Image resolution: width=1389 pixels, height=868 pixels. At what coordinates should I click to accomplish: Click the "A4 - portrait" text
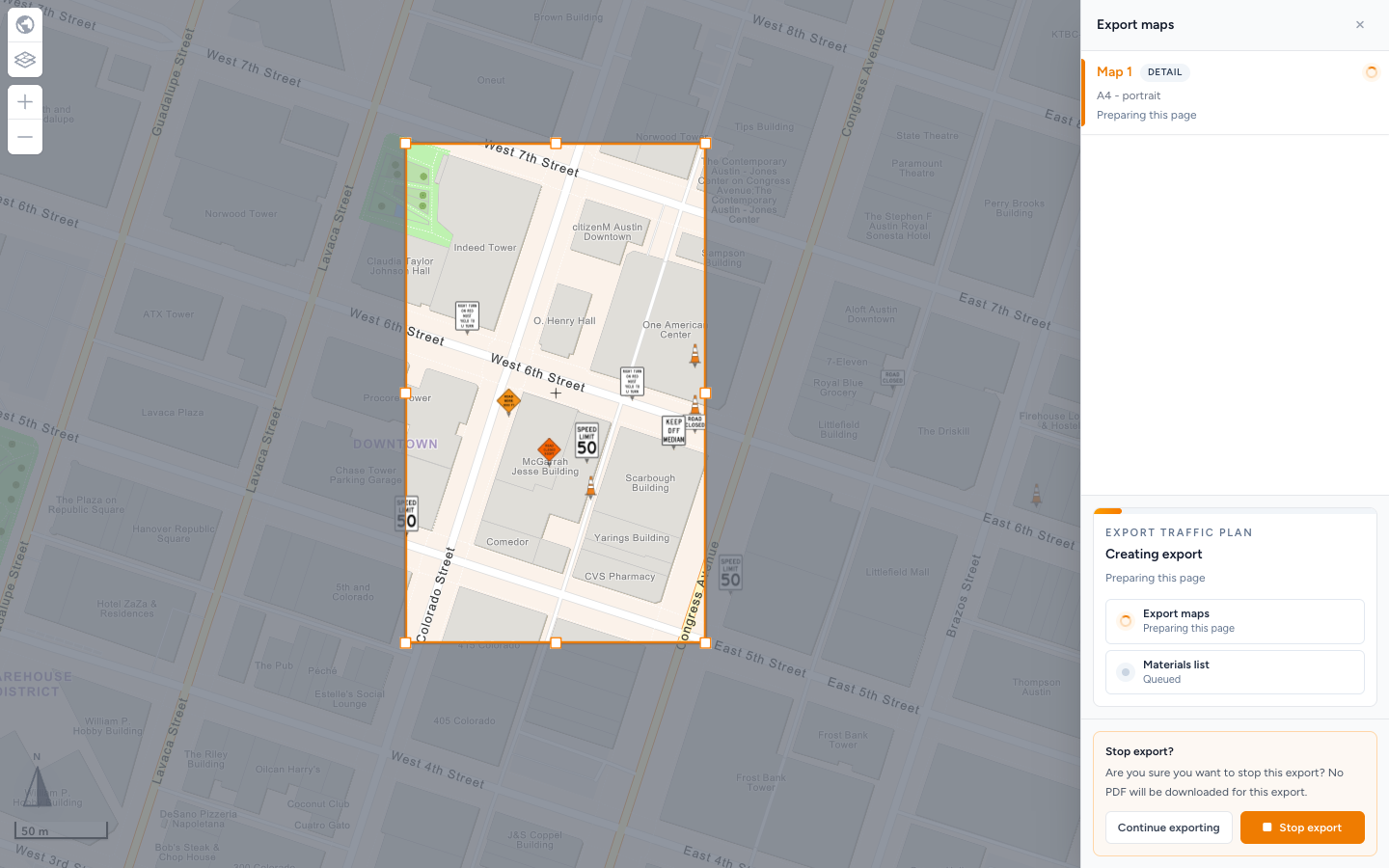1129,95
